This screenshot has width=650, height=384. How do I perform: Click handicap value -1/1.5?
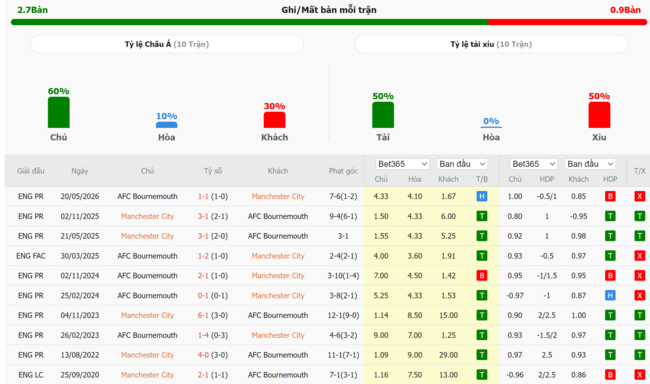pyautogui.click(x=547, y=276)
